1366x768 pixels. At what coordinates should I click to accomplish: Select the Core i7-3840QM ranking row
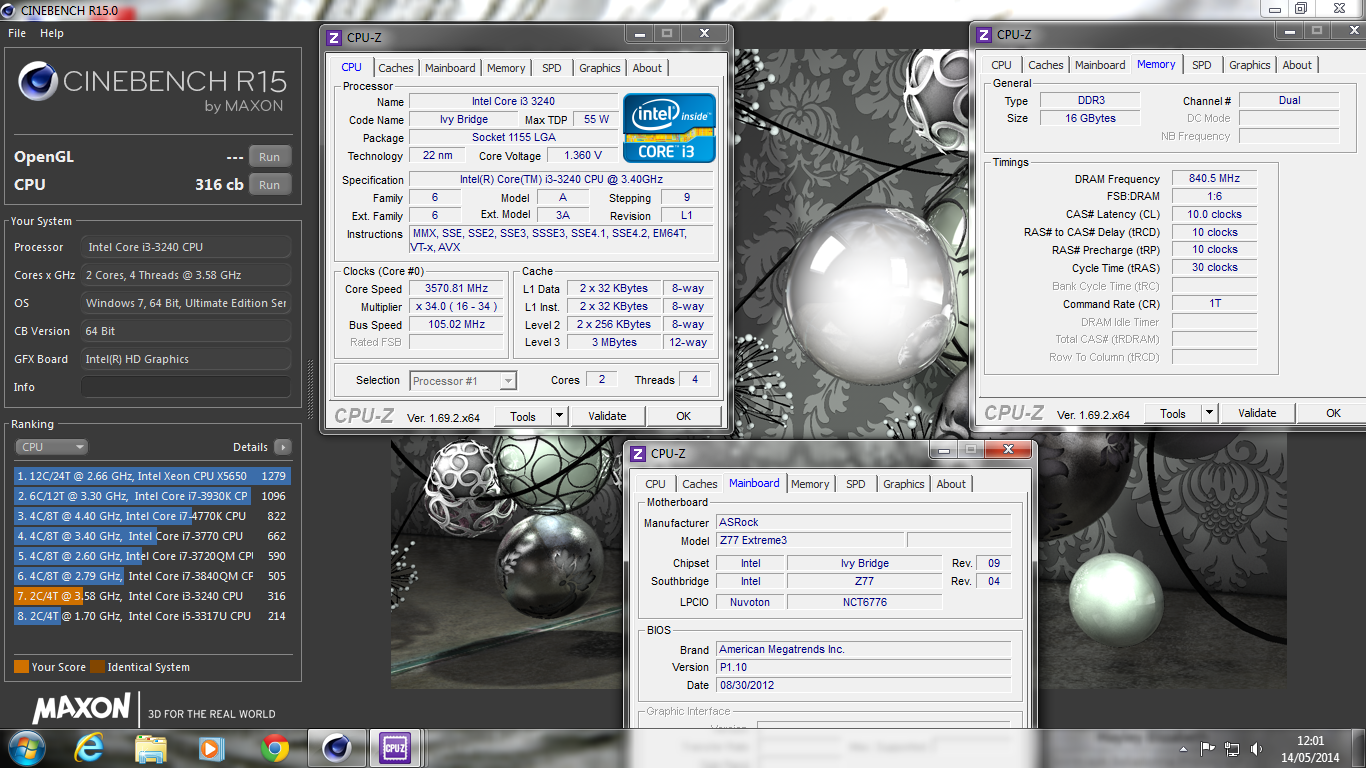[x=152, y=576]
